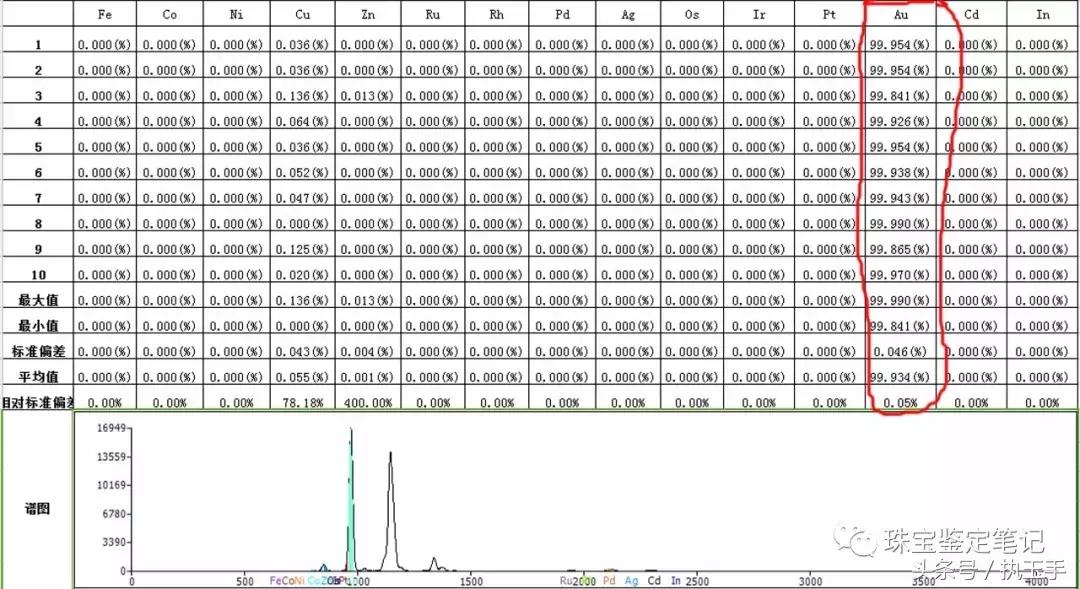Screen dimensions: 1080x589
Task: Click row header 8
Action: 38,224
